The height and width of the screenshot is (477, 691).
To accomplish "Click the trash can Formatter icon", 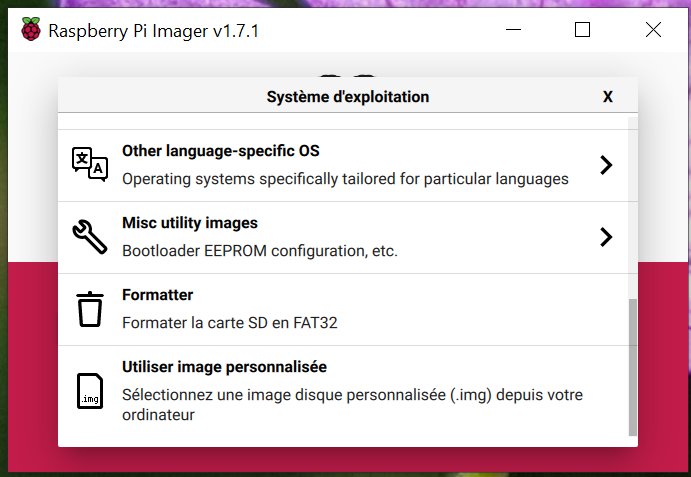I will (90, 309).
